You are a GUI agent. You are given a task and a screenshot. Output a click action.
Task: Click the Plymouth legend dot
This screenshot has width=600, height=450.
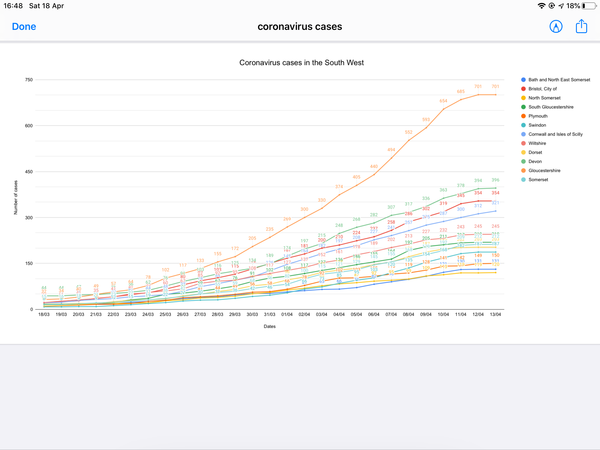(x=523, y=116)
